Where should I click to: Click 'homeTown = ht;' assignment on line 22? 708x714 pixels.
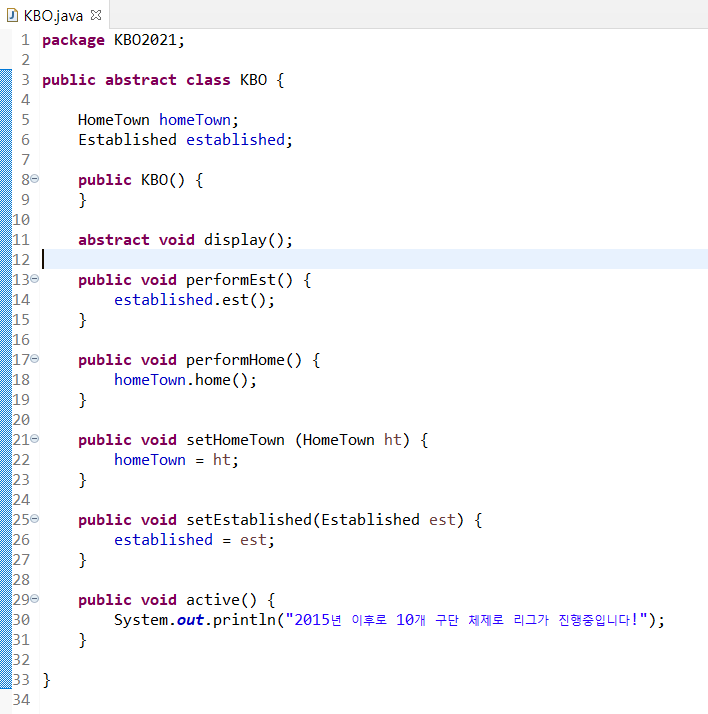point(176,460)
